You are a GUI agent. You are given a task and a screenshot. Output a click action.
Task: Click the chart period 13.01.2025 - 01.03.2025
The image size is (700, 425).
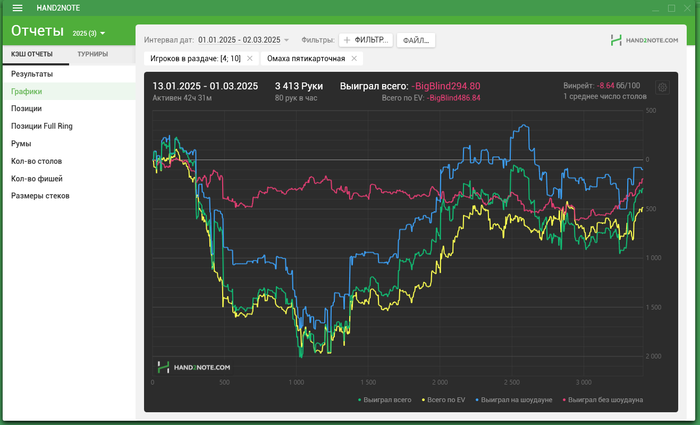pos(205,86)
